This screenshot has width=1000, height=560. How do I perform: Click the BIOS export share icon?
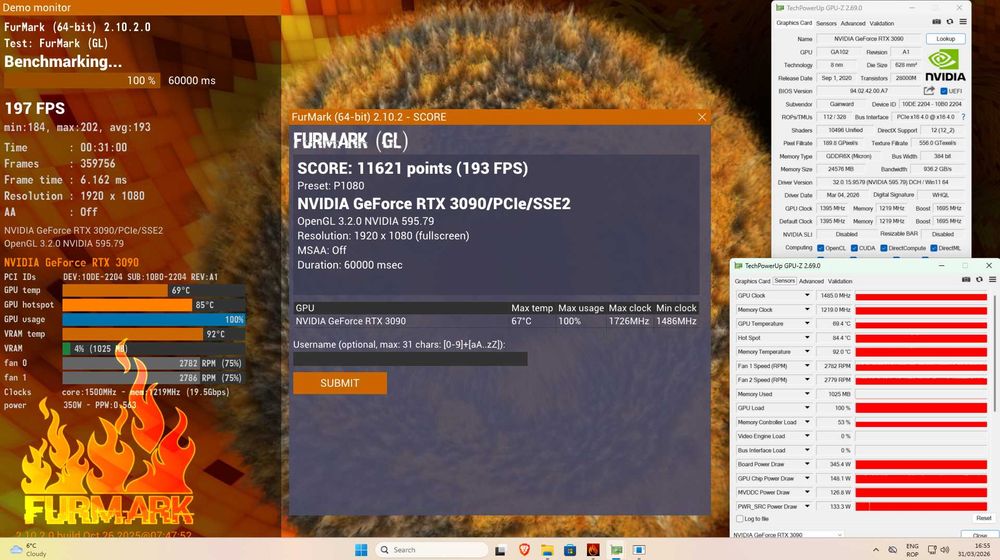[x=929, y=91]
